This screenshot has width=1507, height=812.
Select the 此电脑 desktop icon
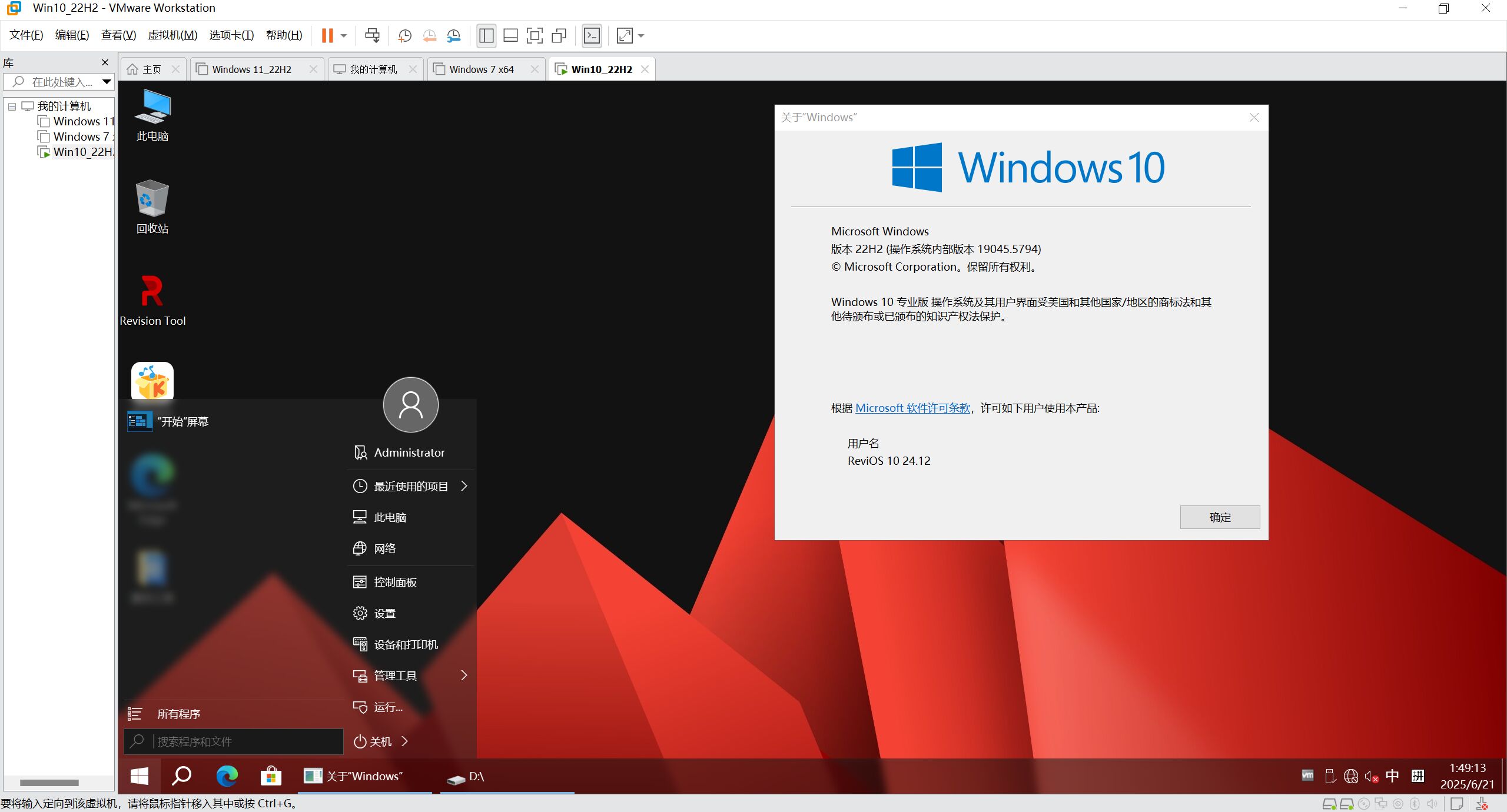pyautogui.click(x=152, y=115)
